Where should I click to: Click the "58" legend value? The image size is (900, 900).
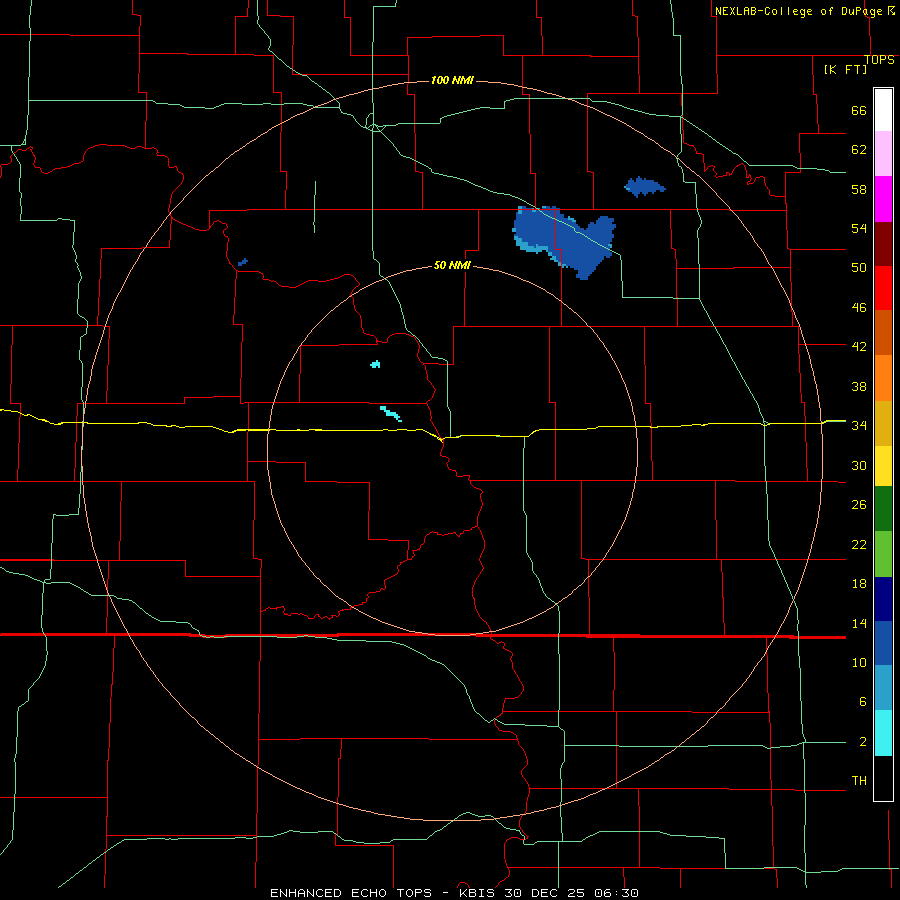(x=859, y=189)
